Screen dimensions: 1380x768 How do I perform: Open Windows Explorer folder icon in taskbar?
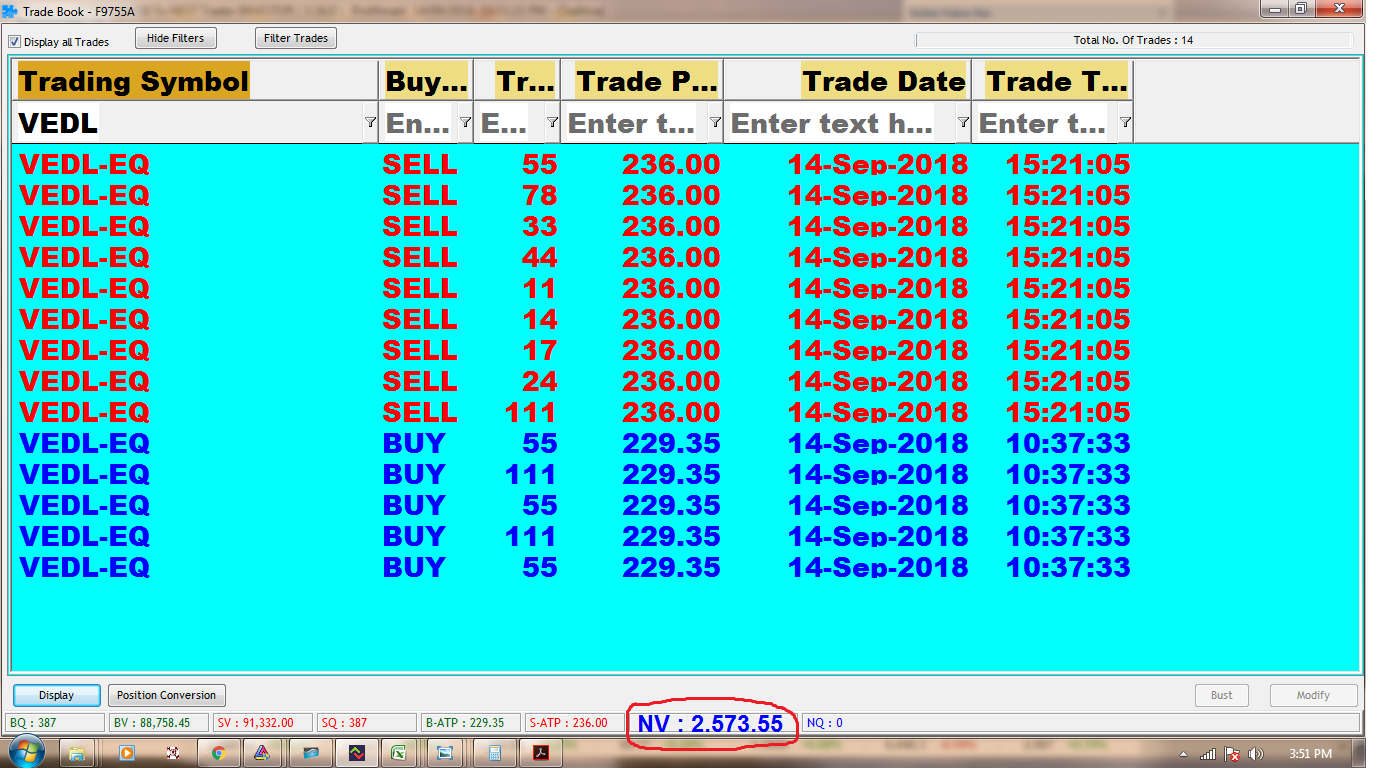click(77, 753)
